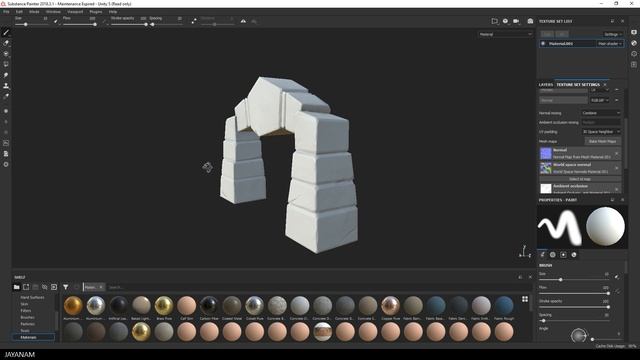Remove the World space normal mesh map
The height and width of the screenshot is (360, 640).
pos(616,168)
